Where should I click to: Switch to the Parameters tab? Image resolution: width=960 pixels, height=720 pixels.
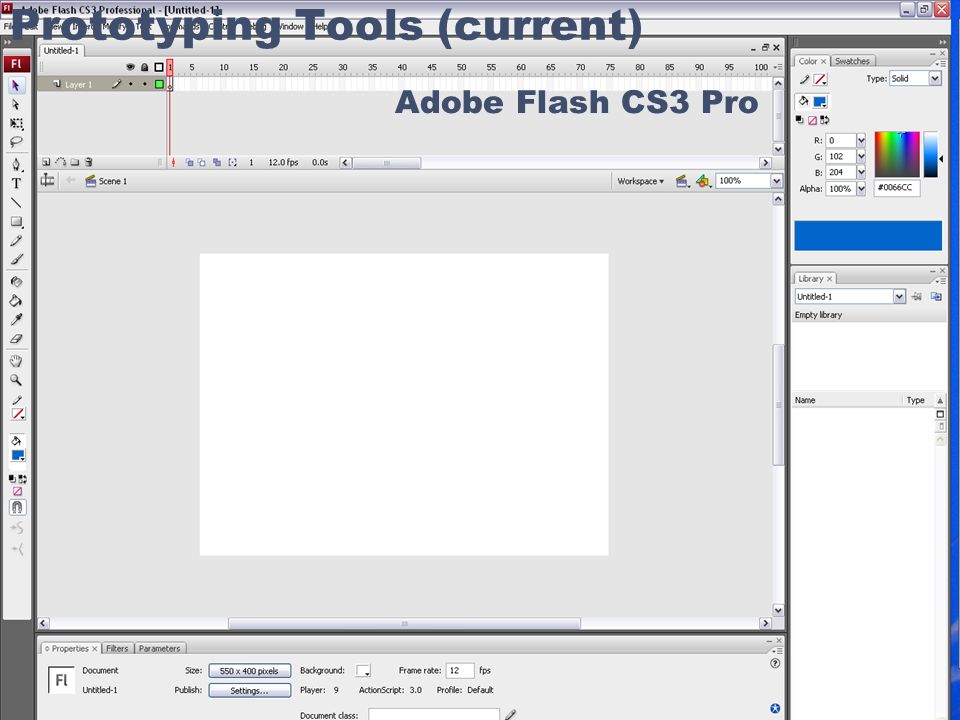(x=159, y=648)
